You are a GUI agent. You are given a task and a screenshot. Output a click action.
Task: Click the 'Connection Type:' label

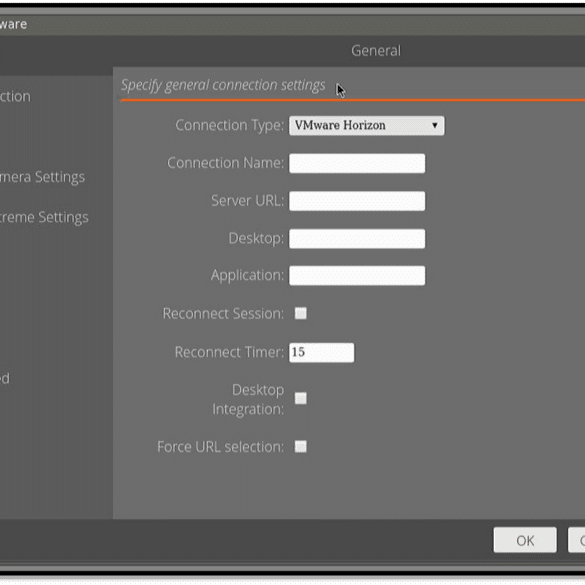pos(230,125)
